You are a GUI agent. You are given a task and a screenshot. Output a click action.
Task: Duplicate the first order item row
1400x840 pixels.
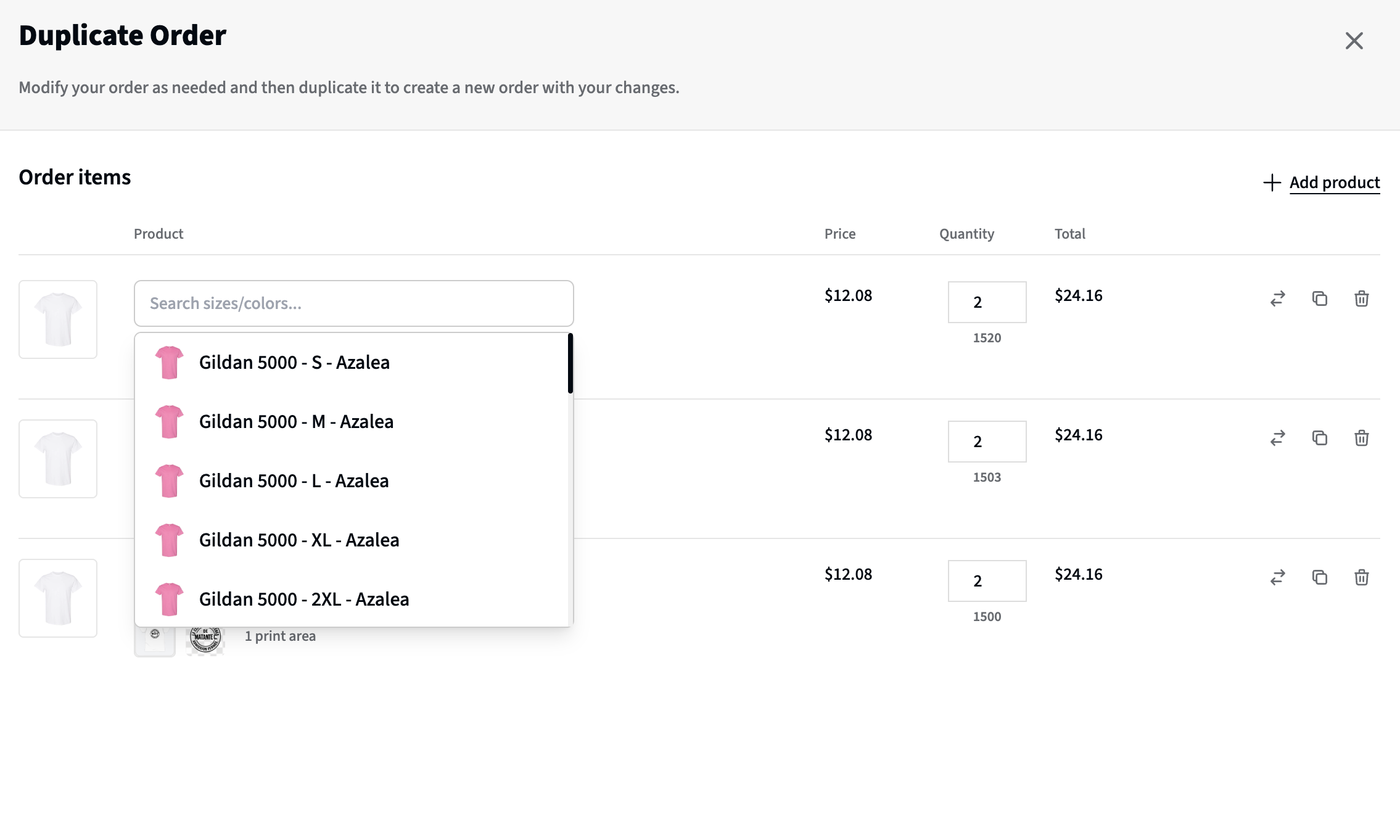[1319, 299]
